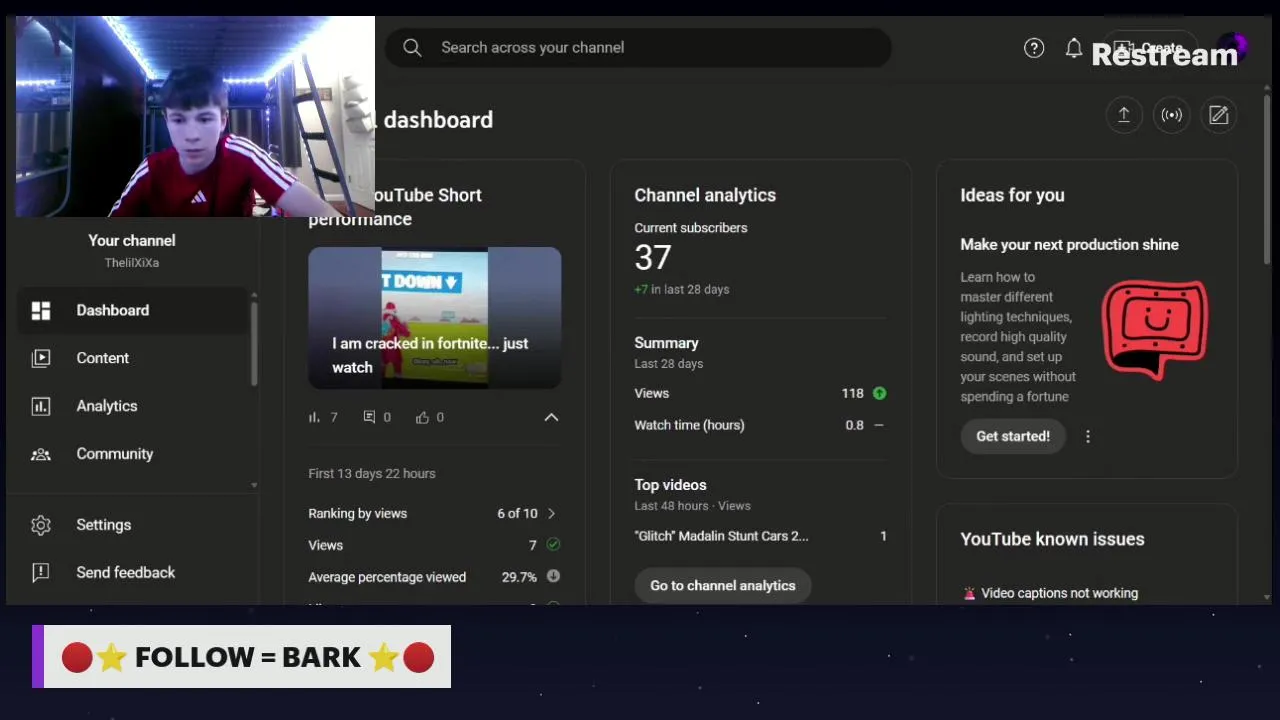The height and width of the screenshot is (720, 1280).
Task: Open 'Video captions not working' issue
Action: [x=1059, y=593]
